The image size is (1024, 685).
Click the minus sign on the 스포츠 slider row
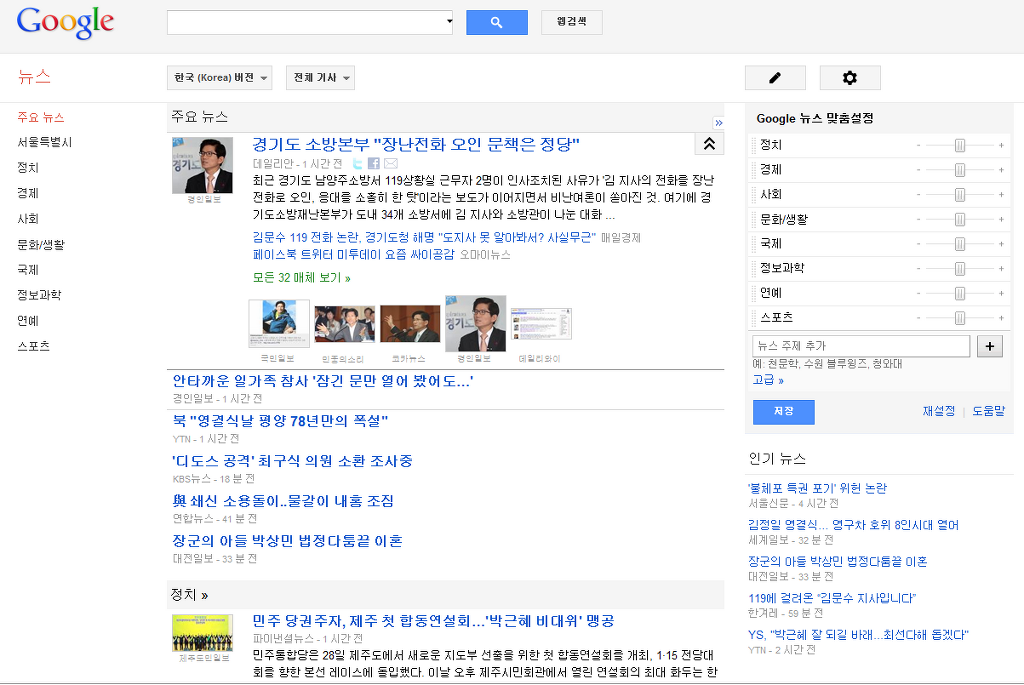pyautogui.click(x=918, y=318)
